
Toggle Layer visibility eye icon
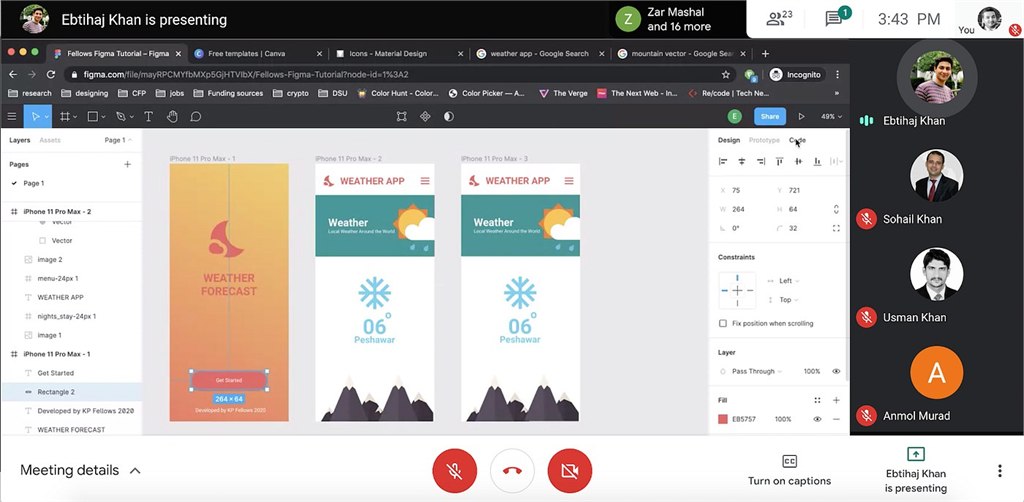tap(836, 371)
